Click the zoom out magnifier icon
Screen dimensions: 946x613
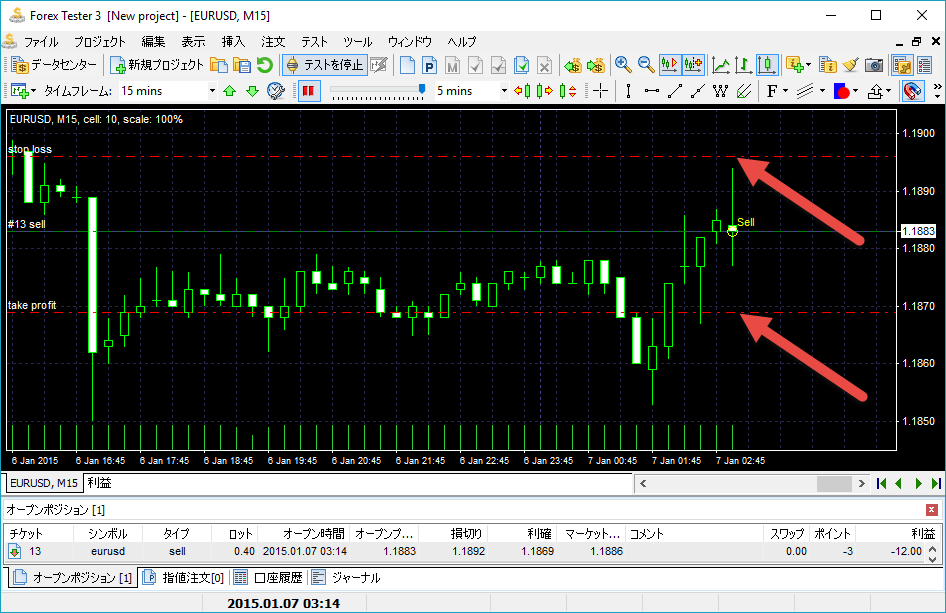[x=646, y=65]
